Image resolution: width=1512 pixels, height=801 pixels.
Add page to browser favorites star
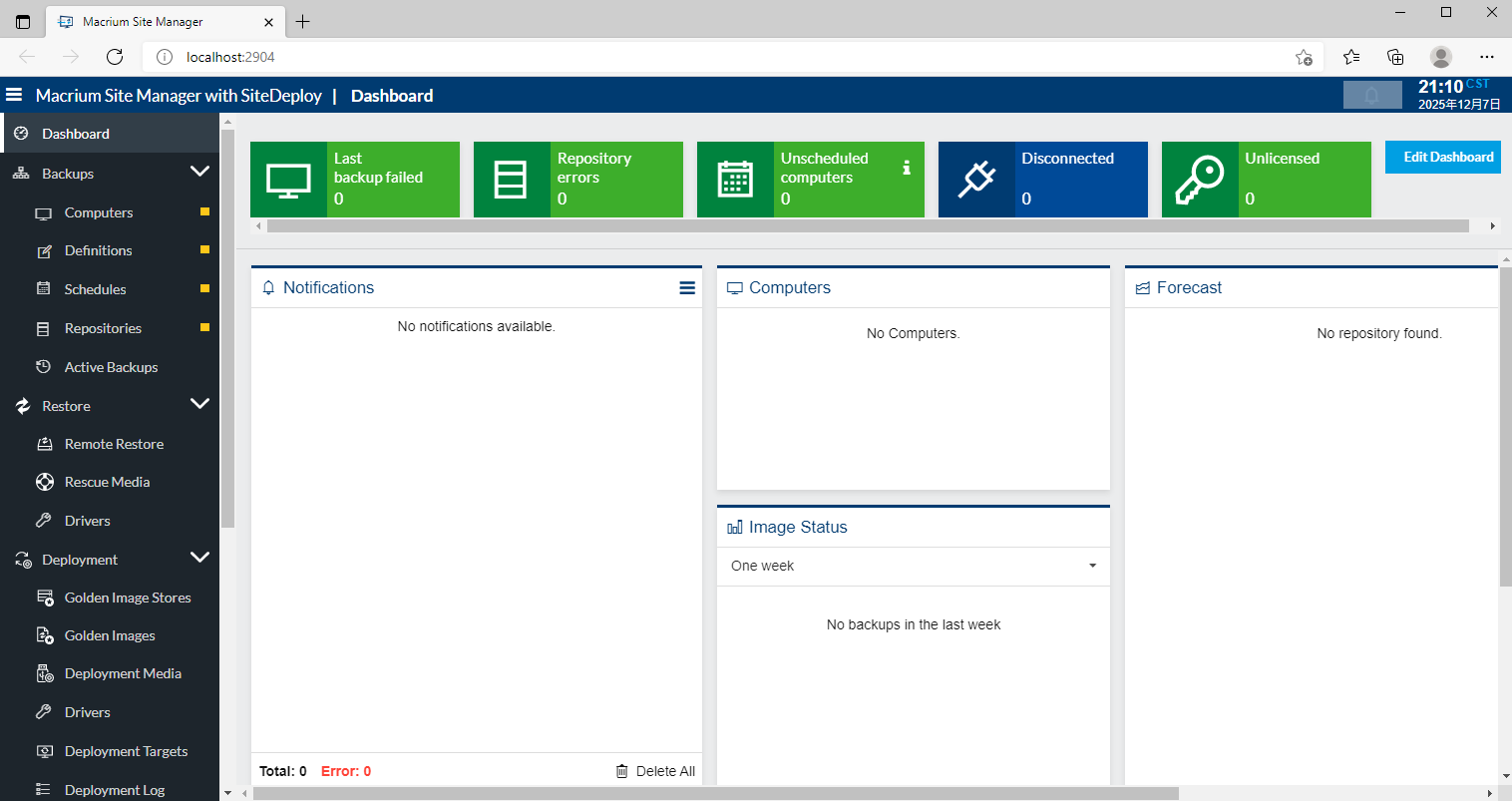click(x=1304, y=57)
